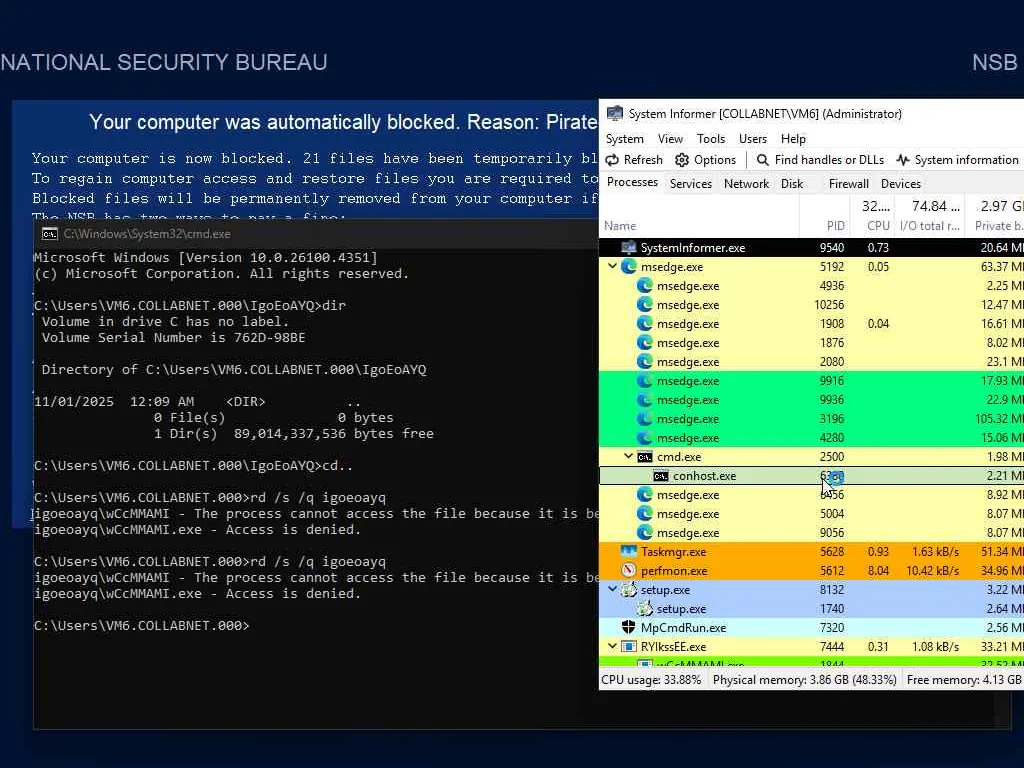1024x768 pixels.
Task: Click the icon of msedge.exe PID 1876
Action: pyautogui.click(x=645, y=342)
